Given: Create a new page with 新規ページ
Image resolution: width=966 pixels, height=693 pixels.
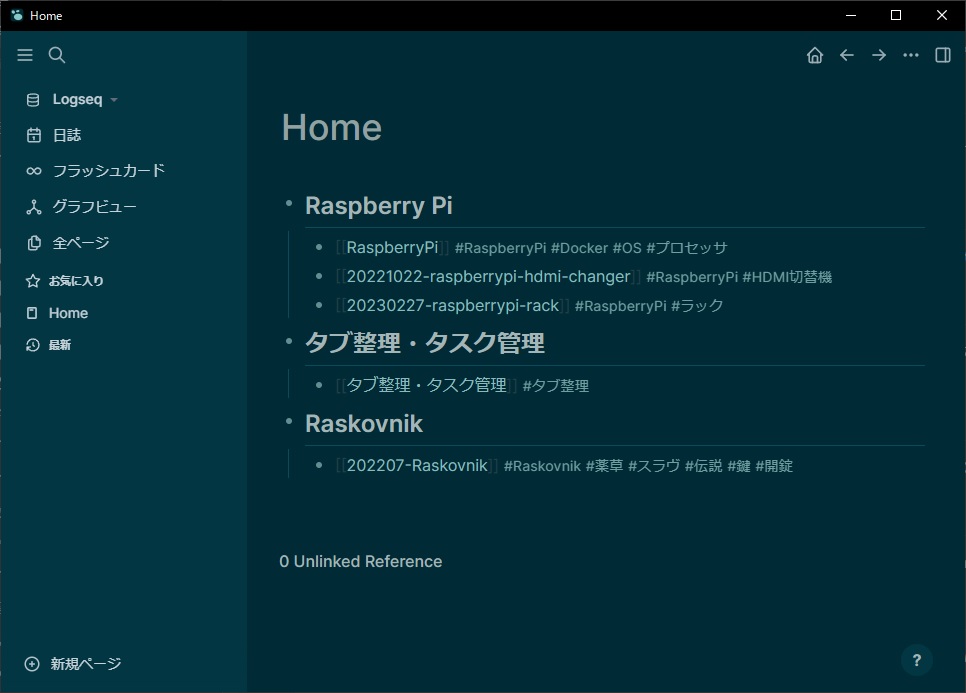Looking at the screenshot, I should click(x=86, y=664).
